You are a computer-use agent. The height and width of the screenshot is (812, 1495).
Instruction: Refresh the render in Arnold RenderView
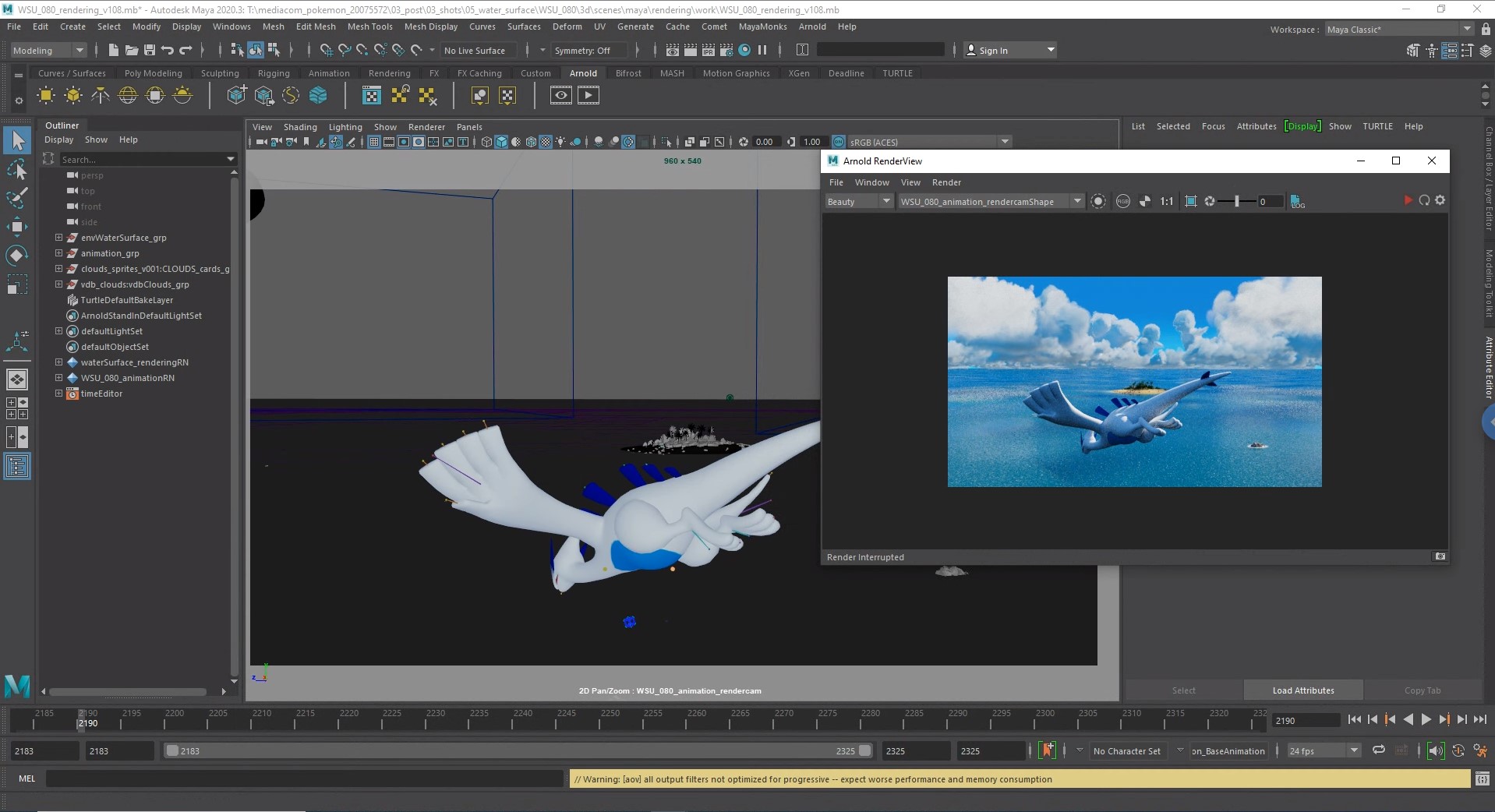[1424, 200]
